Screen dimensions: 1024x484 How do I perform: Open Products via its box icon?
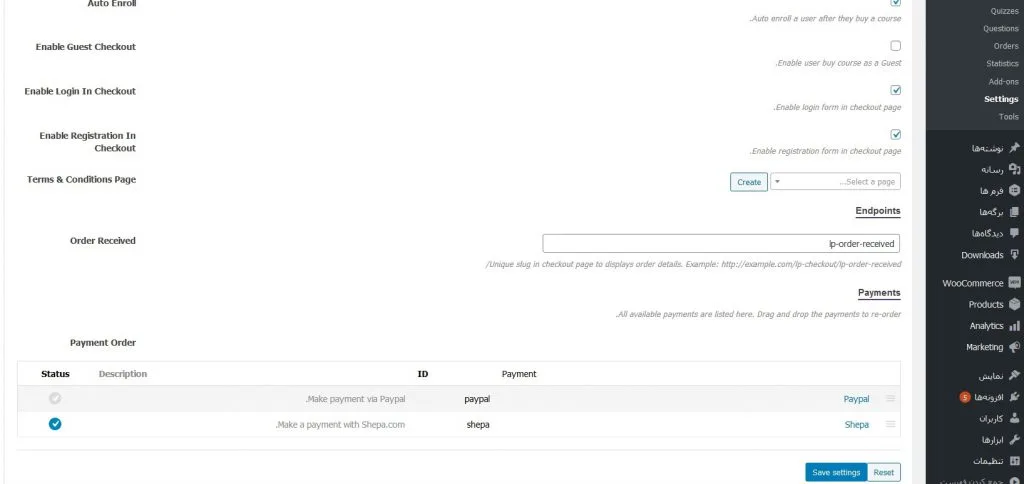pos(1014,304)
